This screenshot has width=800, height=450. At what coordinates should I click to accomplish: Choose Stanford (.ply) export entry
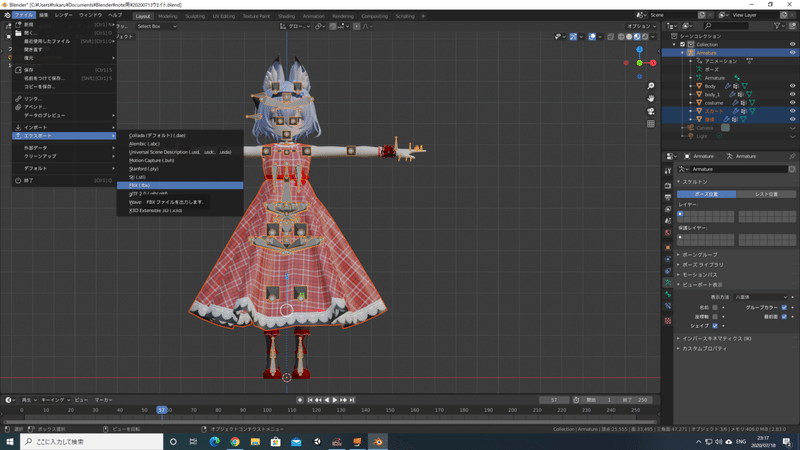(x=180, y=169)
